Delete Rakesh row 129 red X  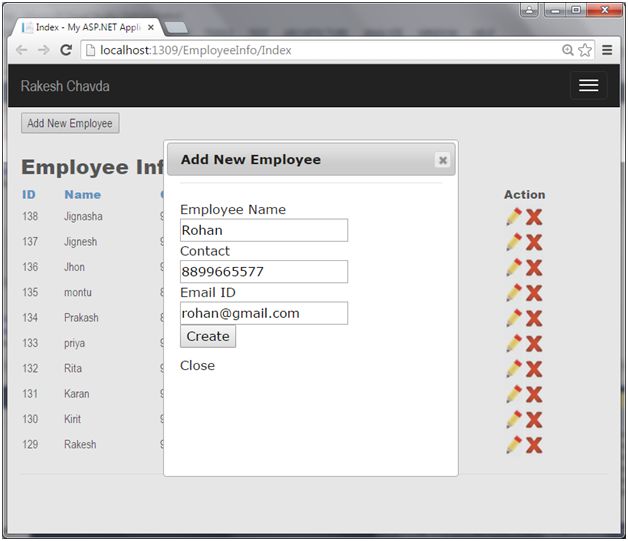(534, 445)
